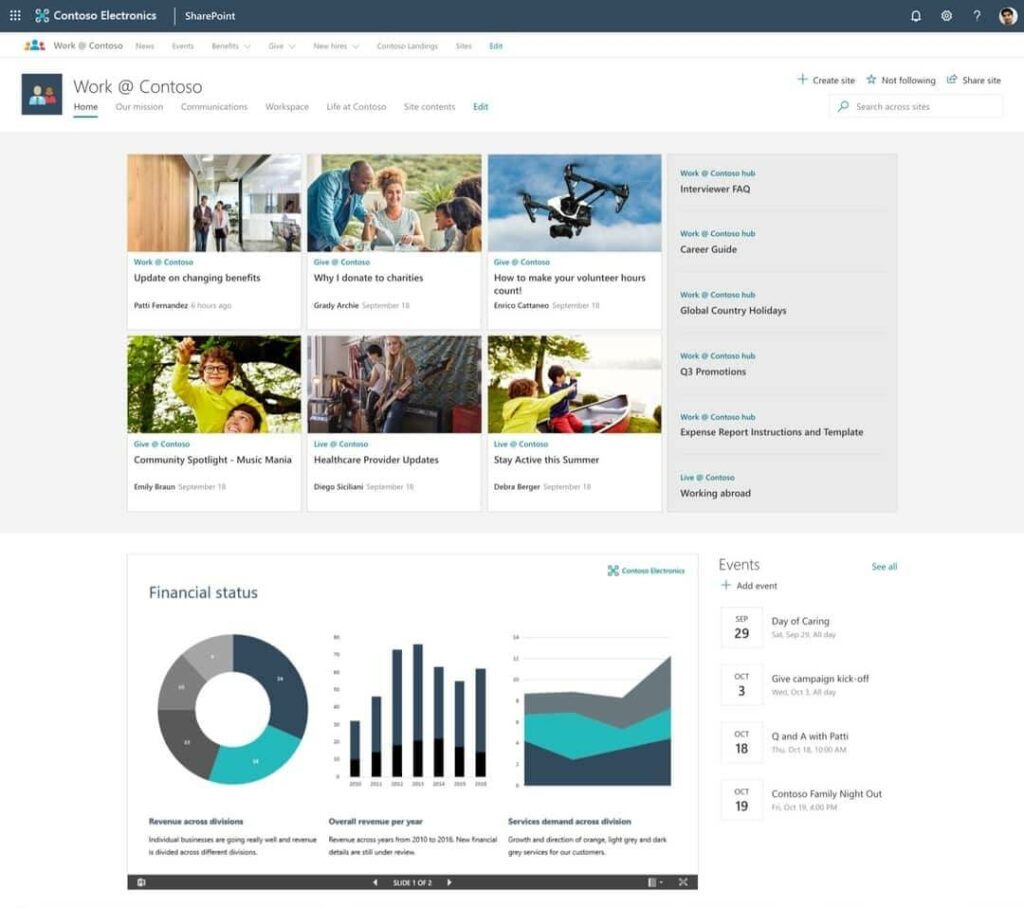Screen dimensions: 1024x908
Task: Open Interviewer FAQ link
Action: pyautogui.click(x=715, y=189)
